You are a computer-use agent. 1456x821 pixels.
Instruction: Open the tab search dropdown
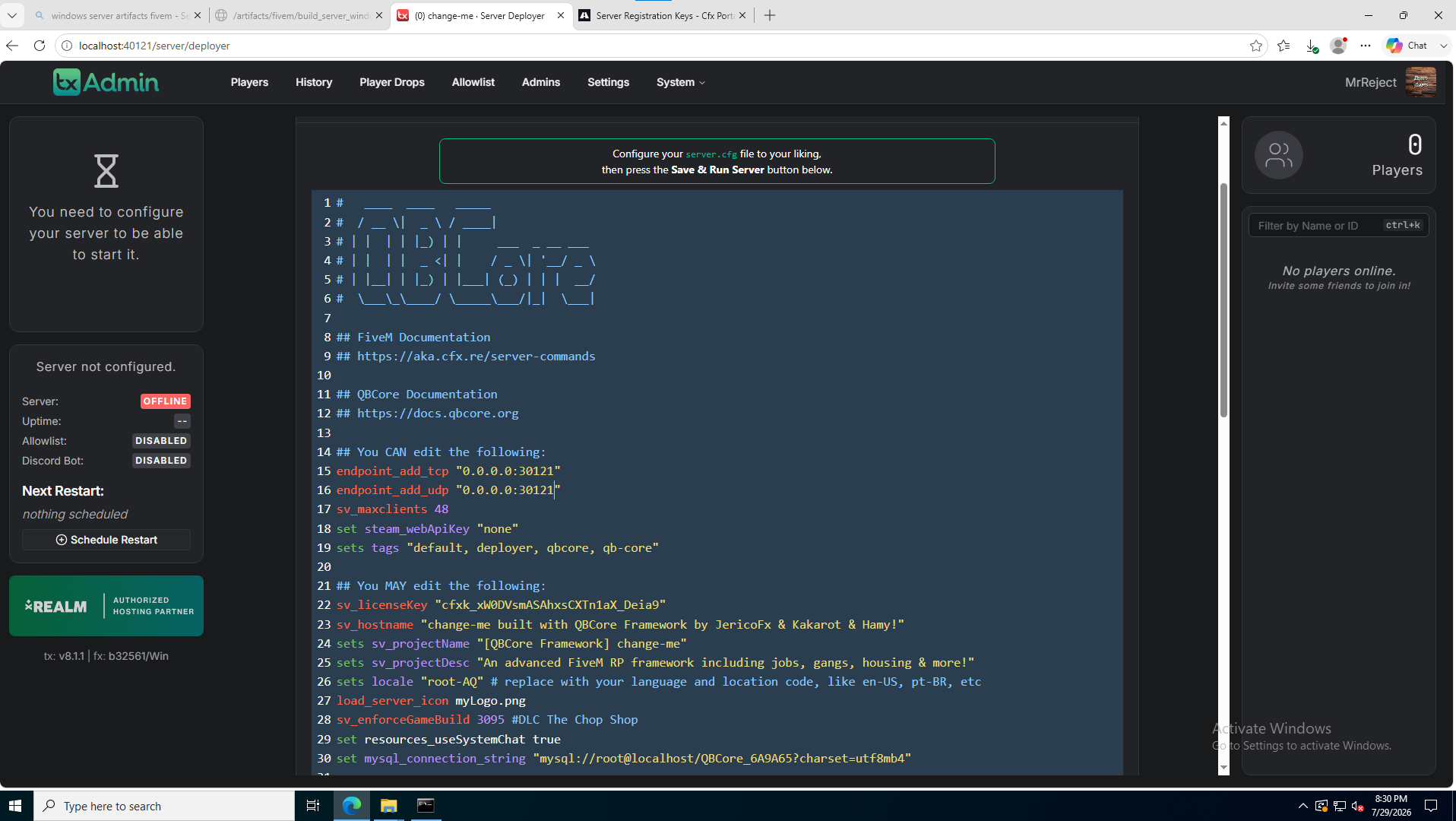pyautogui.click(x=12, y=15)
